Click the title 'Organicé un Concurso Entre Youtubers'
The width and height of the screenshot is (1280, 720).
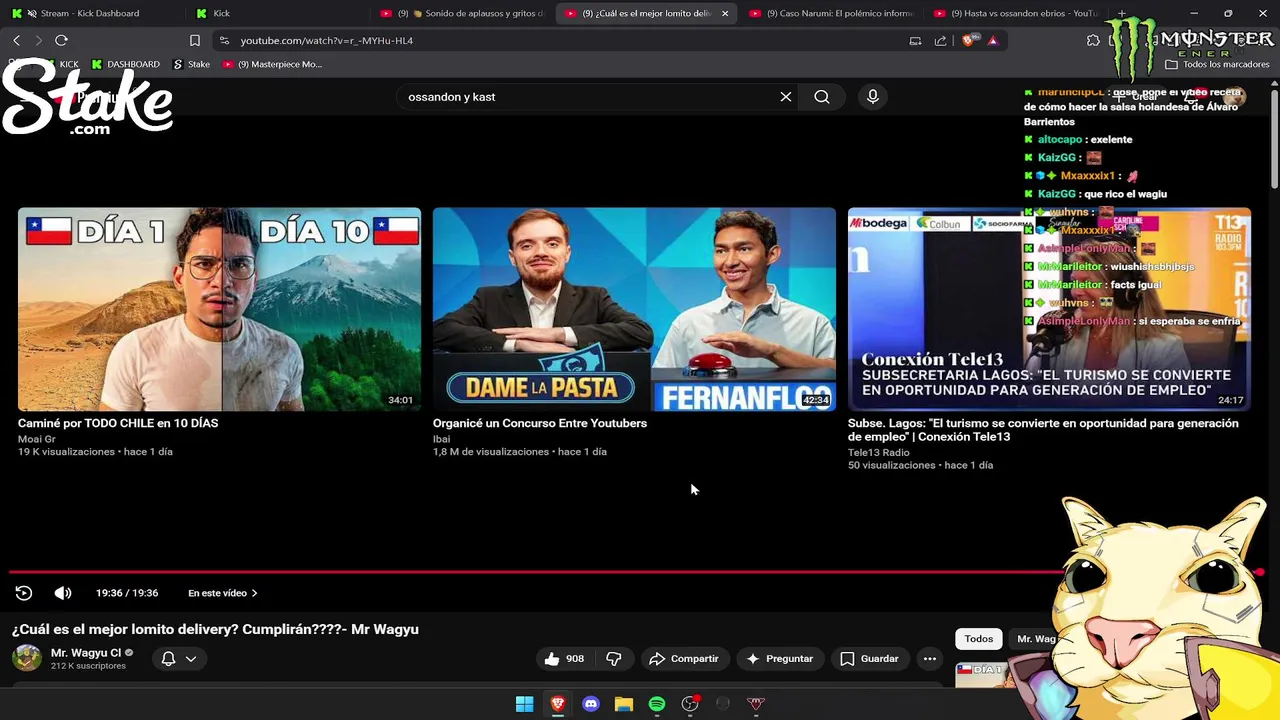tap(540, 423)
